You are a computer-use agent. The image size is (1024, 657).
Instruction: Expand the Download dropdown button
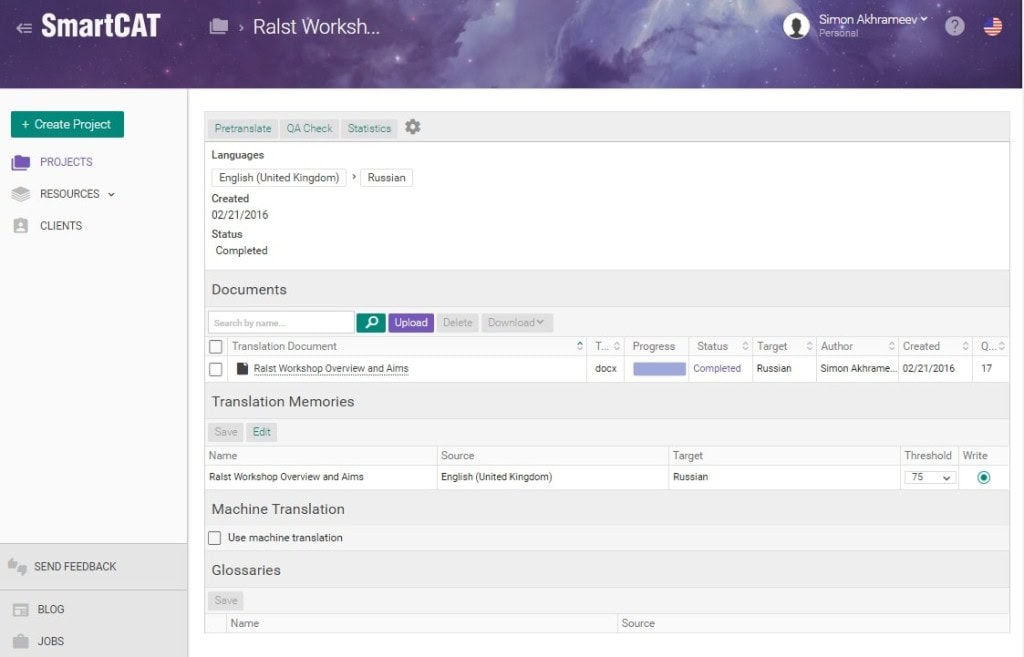(x=517, y=322)
